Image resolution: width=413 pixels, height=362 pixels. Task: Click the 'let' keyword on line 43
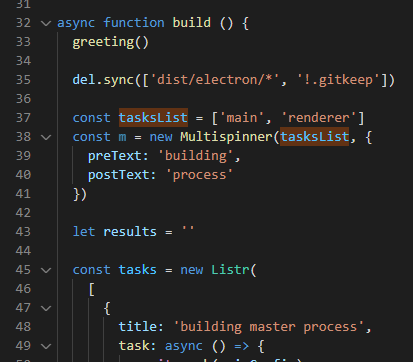click(x=84, y=232)
